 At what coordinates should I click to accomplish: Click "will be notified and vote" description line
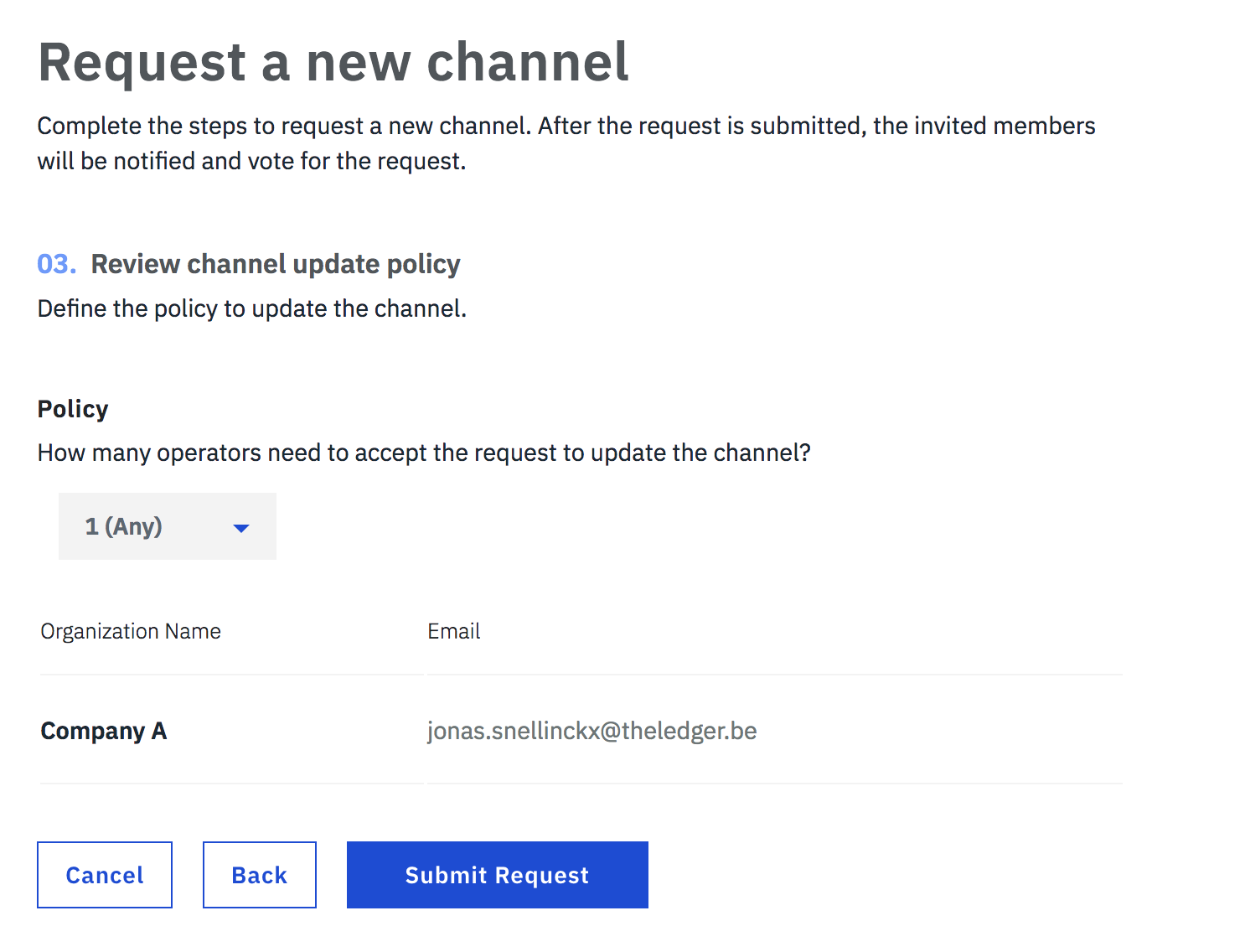pos(251,161)
